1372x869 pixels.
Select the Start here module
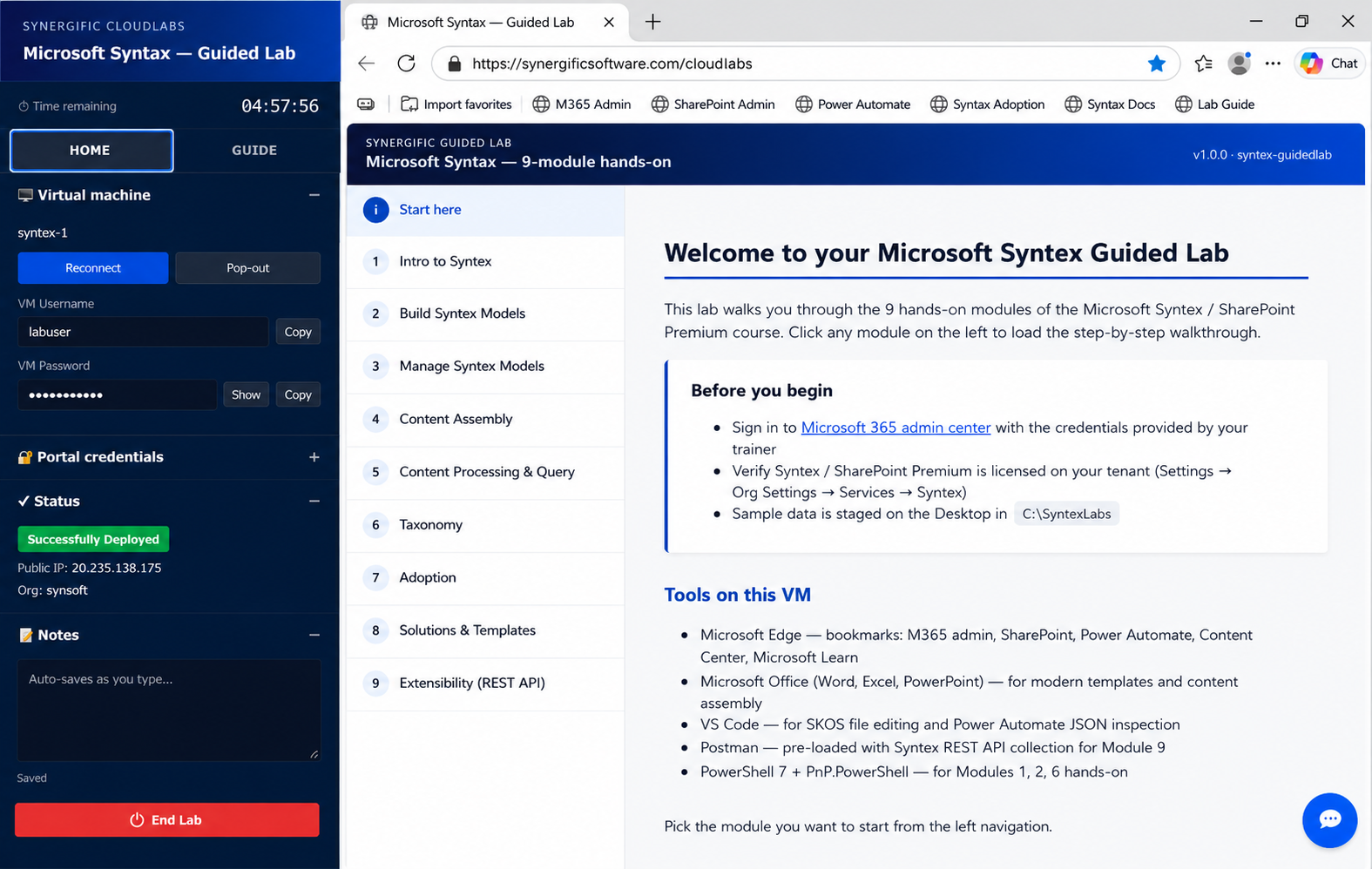point(485,210)
